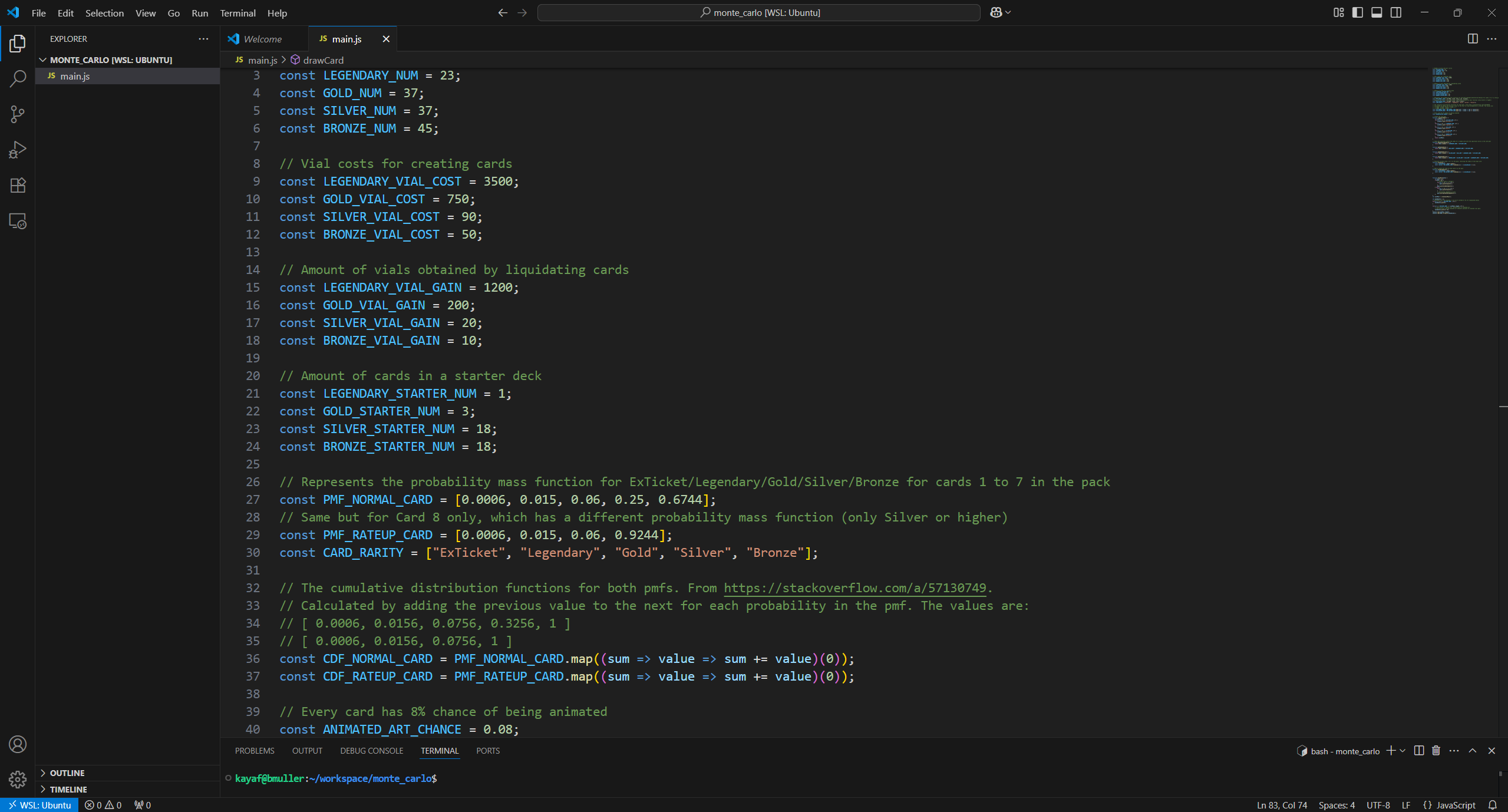Image resolution: width=1508 pixels, height=812 pixels.
Task: Kill terminal with the trash icon
Action: [1436, 751]
